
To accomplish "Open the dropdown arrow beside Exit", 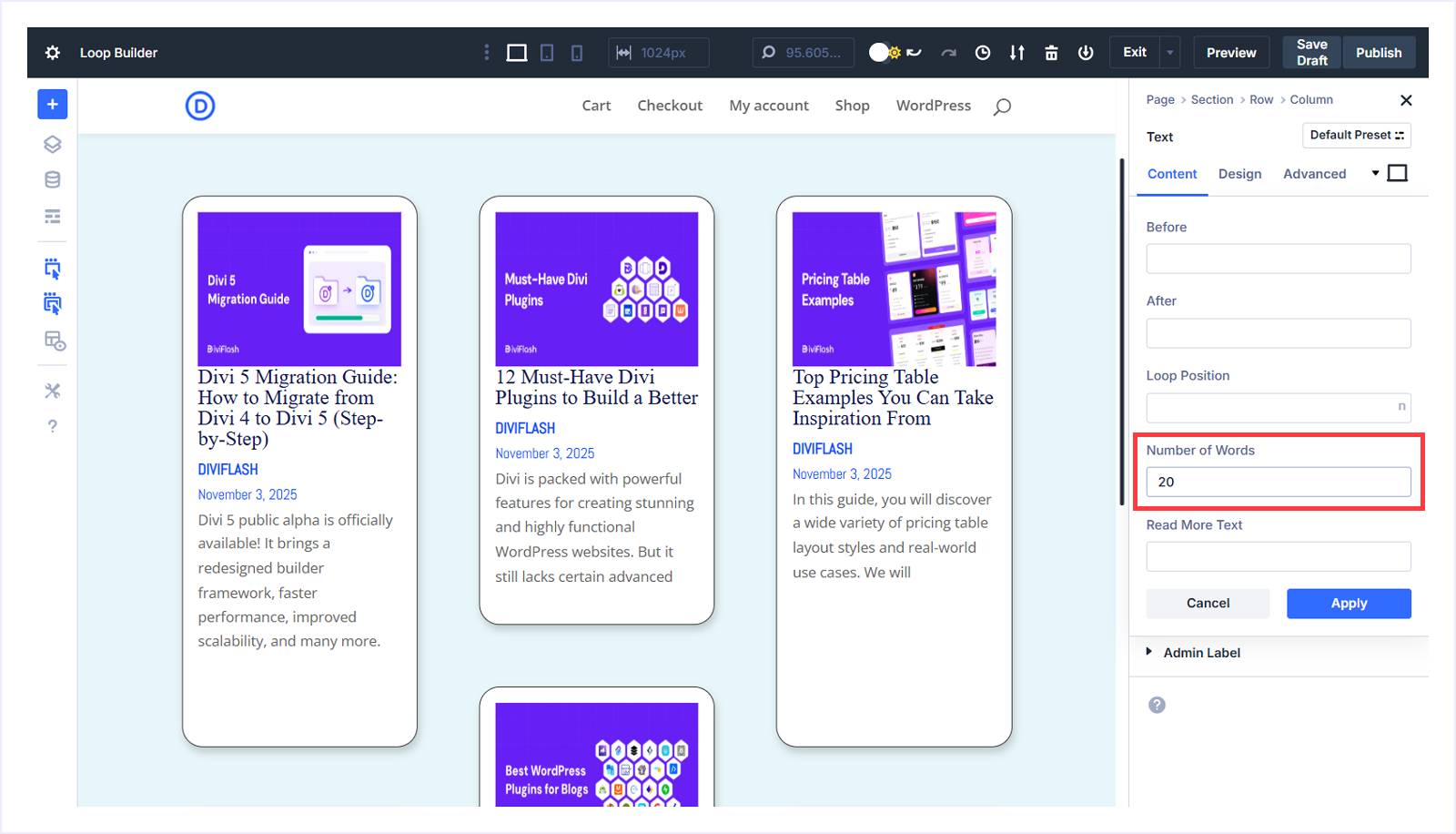I will (x=1170, y=53).
